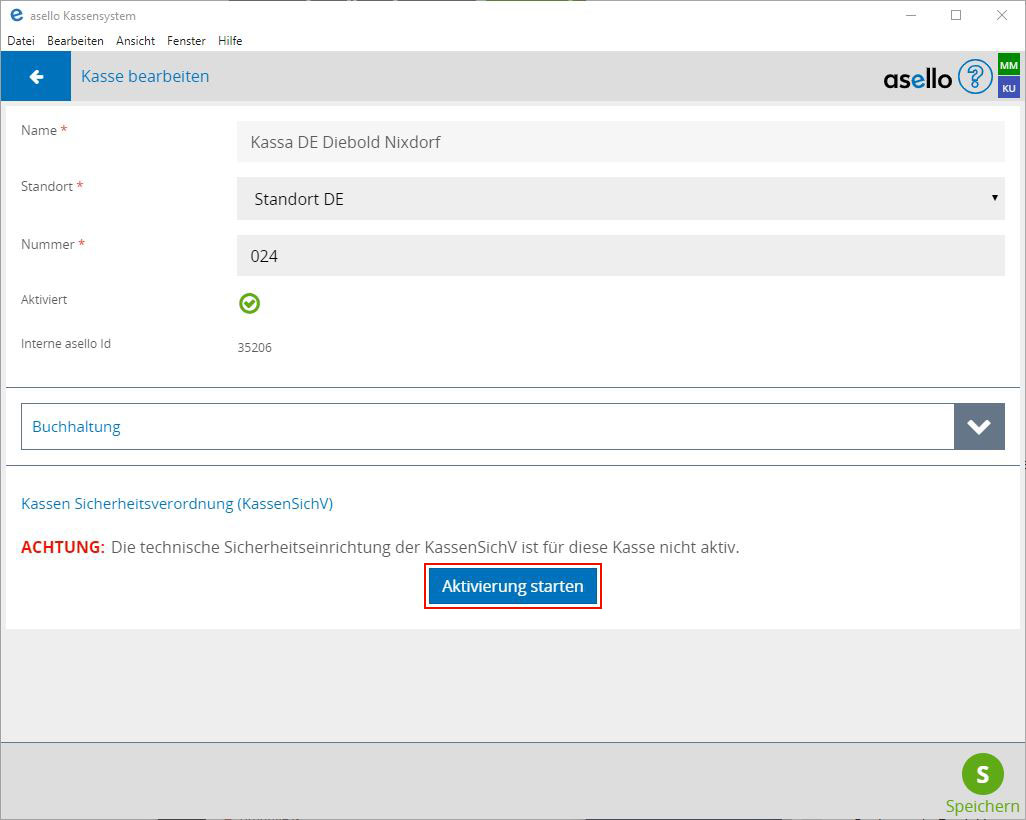Open help via question mark icon
This screenshot has width=1026, height=820.
tap(974, 77)
